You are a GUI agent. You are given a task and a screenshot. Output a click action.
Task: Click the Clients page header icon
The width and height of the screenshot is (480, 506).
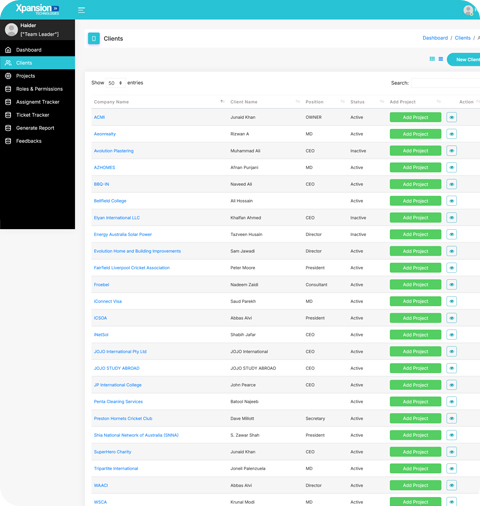click(x=94, y=38)
